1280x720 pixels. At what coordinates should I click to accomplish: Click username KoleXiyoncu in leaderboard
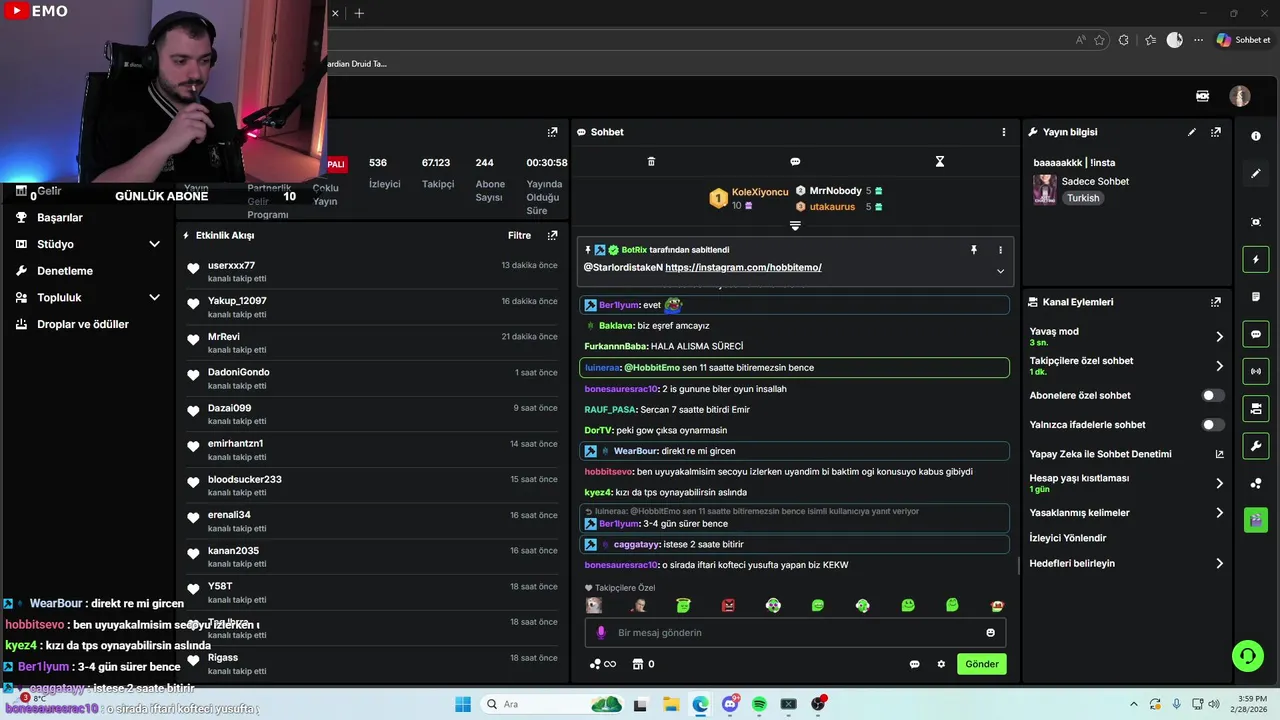(760, 192)
